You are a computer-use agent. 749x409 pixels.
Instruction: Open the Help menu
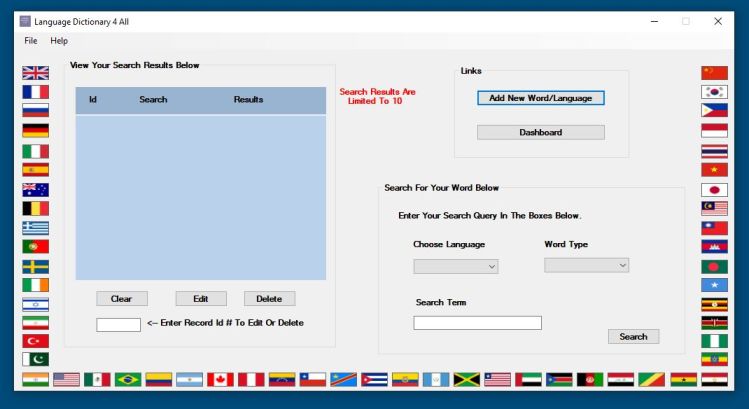59,41
